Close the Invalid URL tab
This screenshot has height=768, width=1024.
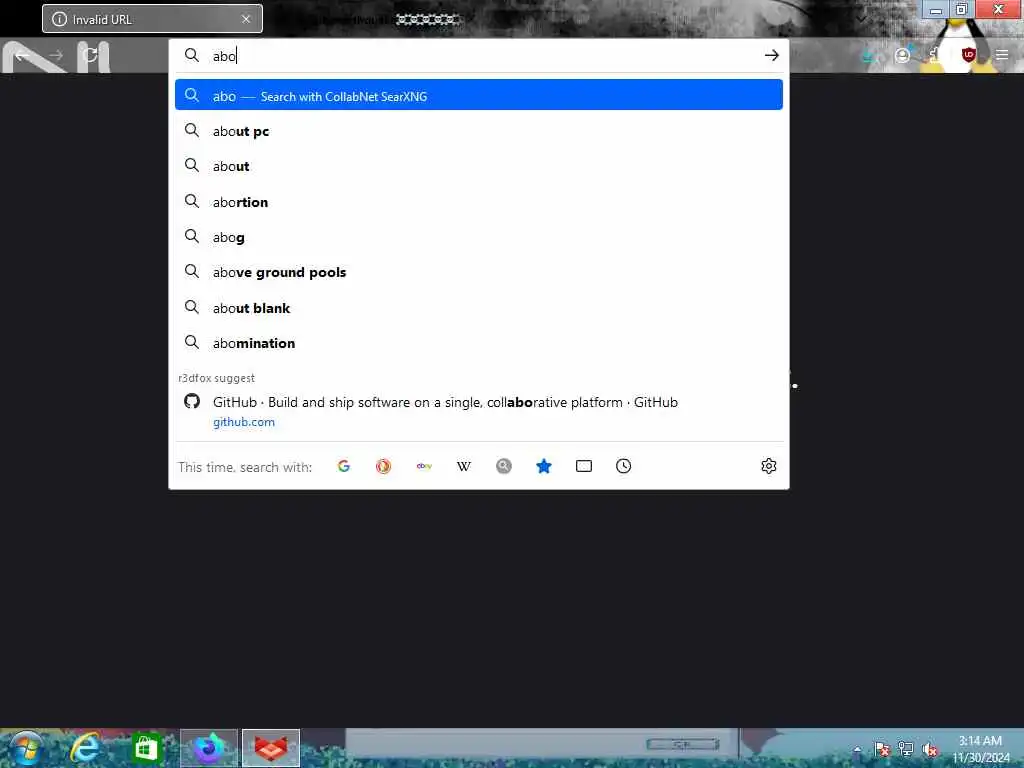[x=246, y=19]
